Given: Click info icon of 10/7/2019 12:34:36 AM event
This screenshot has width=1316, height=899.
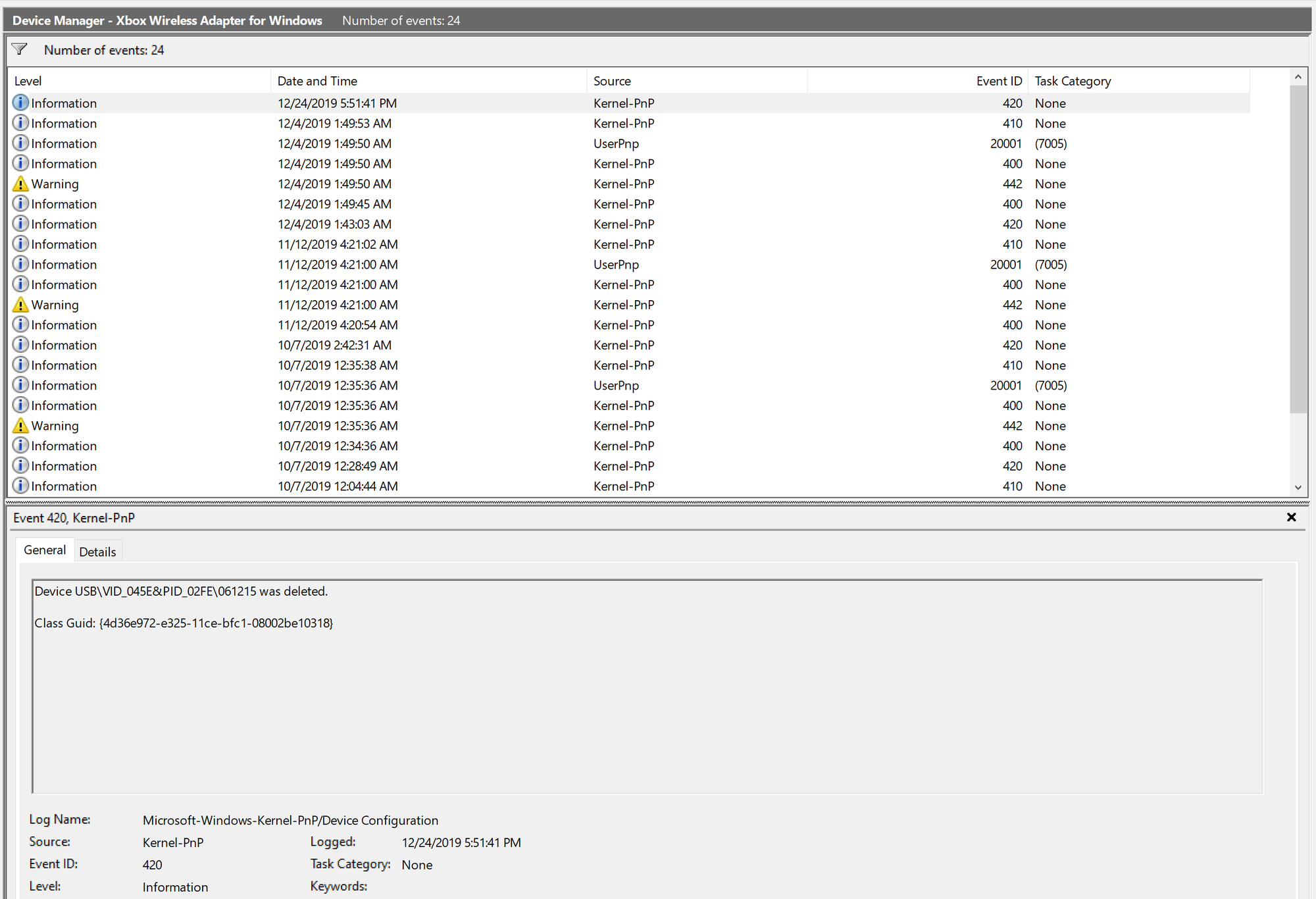Looking at the screenshot, I should [20, 446].
